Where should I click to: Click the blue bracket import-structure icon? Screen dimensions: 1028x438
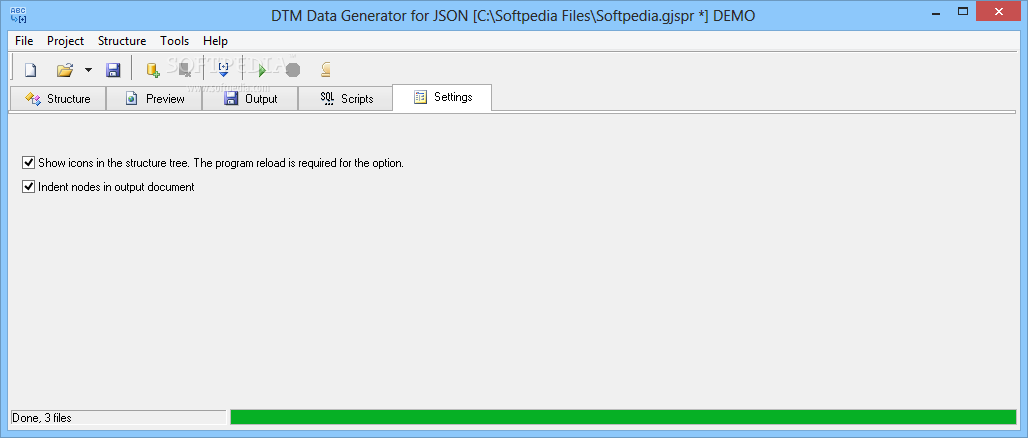[x=224, y=70]
